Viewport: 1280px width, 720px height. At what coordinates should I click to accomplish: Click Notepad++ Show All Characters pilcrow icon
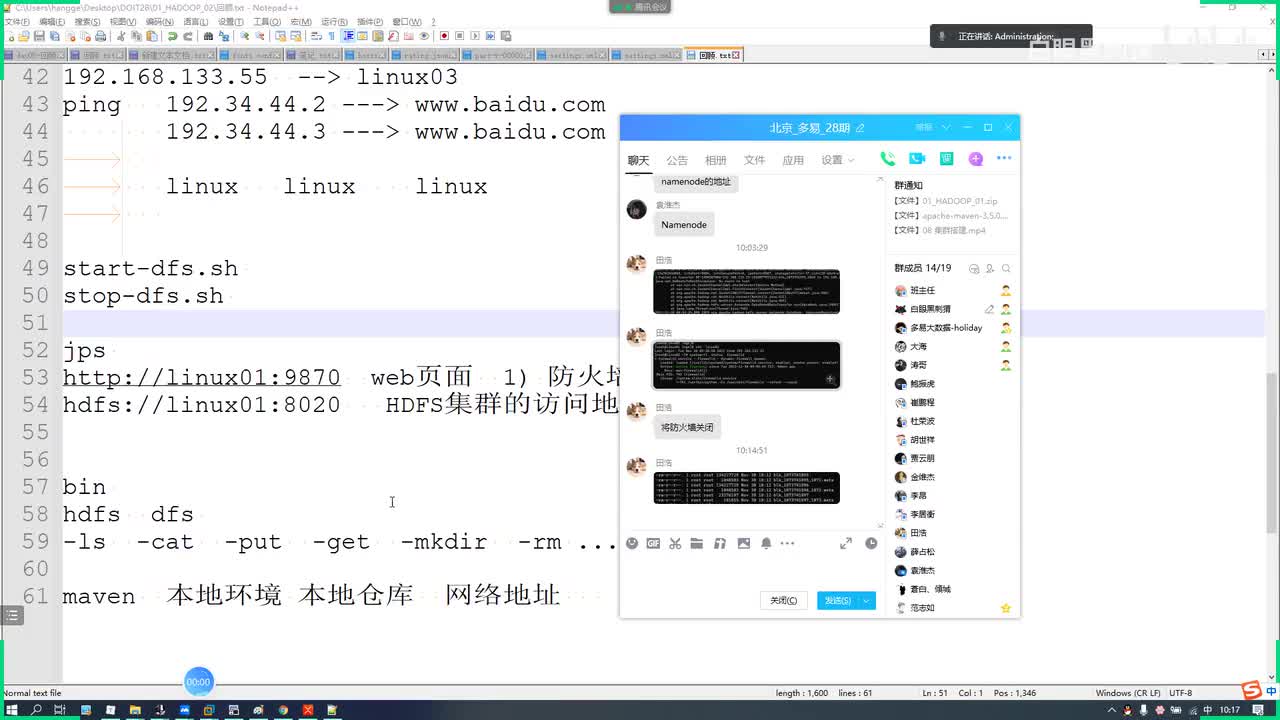pyautogui.click(x=332, y=36)
